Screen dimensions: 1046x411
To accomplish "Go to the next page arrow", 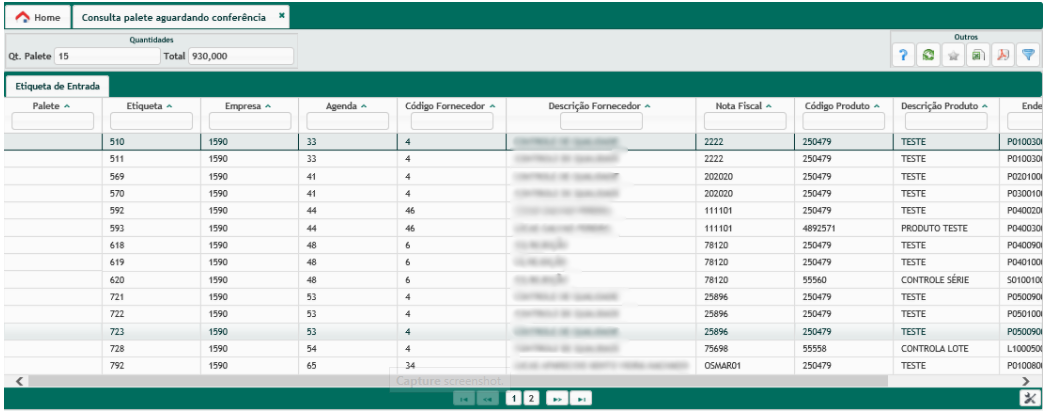I will click(557, 398).
